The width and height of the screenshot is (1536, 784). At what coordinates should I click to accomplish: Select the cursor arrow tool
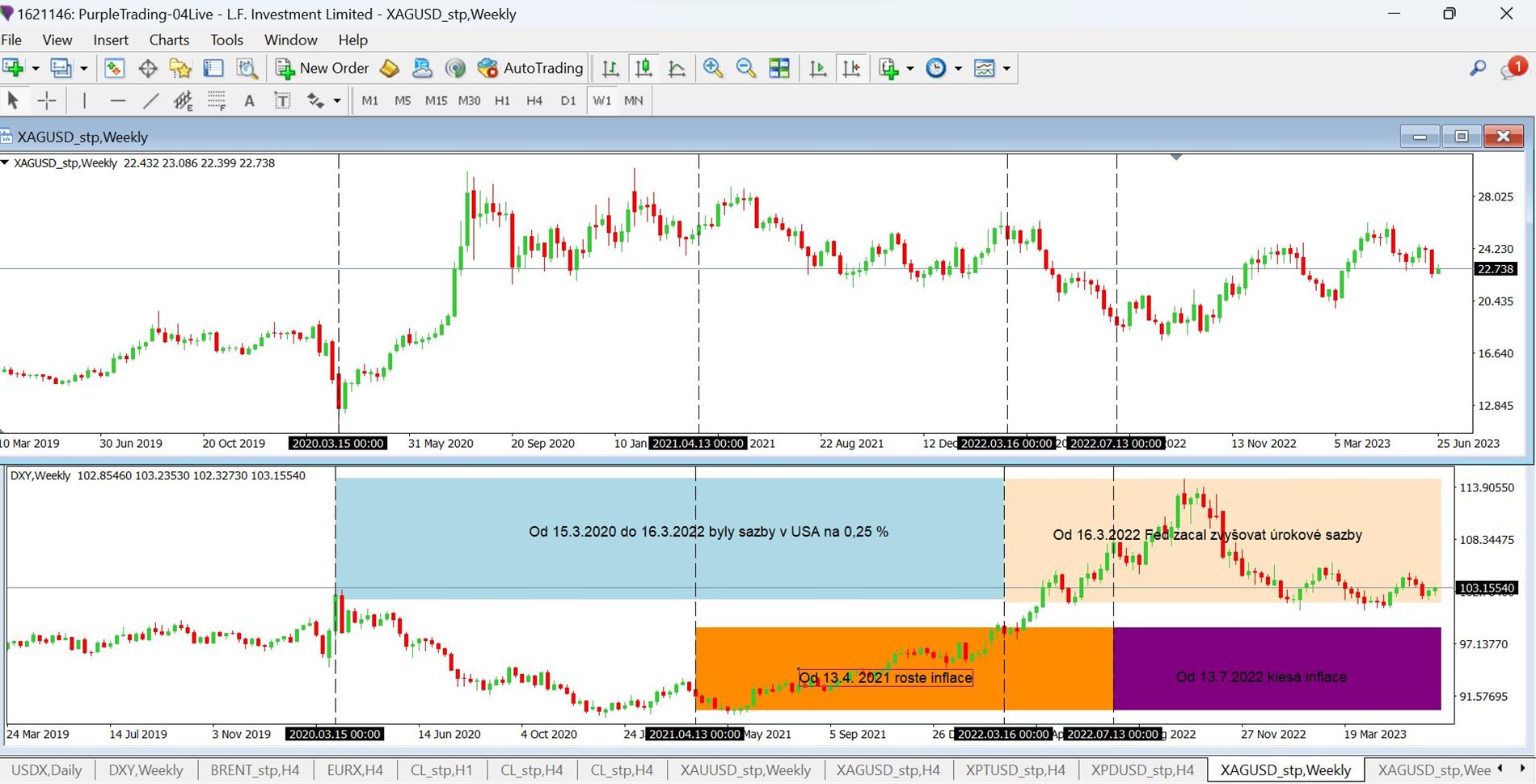[13, 101]
